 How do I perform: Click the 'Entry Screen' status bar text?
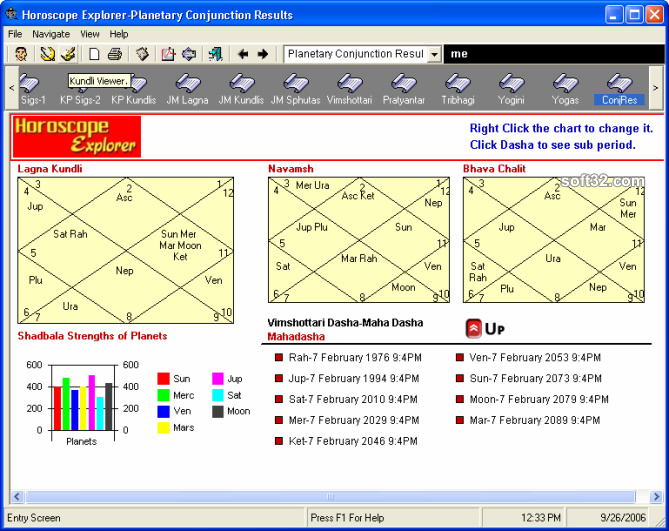(x=34, y=518)
